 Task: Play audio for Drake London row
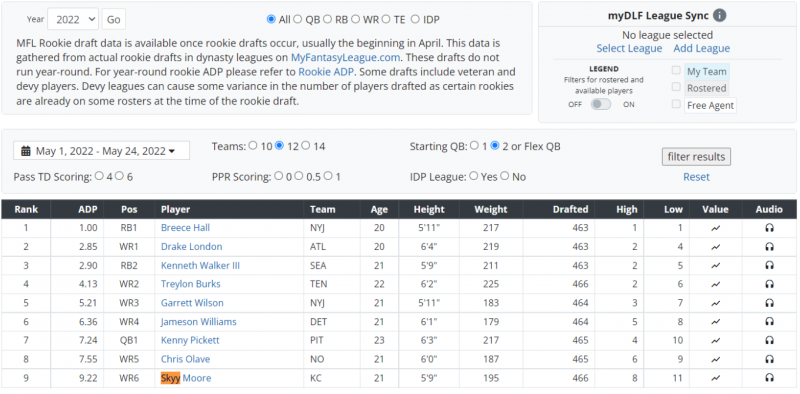click(x=769, y=247)
